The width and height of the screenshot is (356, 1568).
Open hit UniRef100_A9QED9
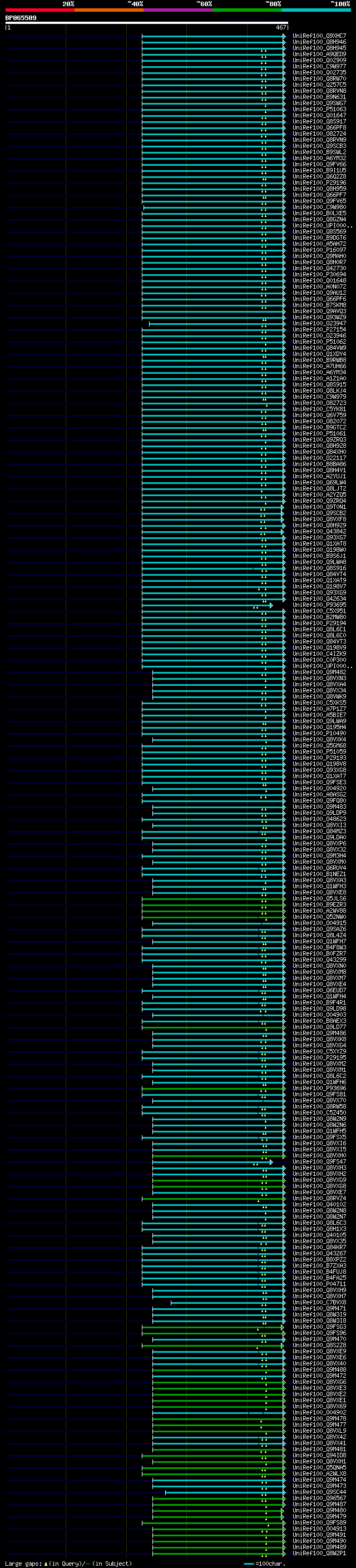click(319, 54)
